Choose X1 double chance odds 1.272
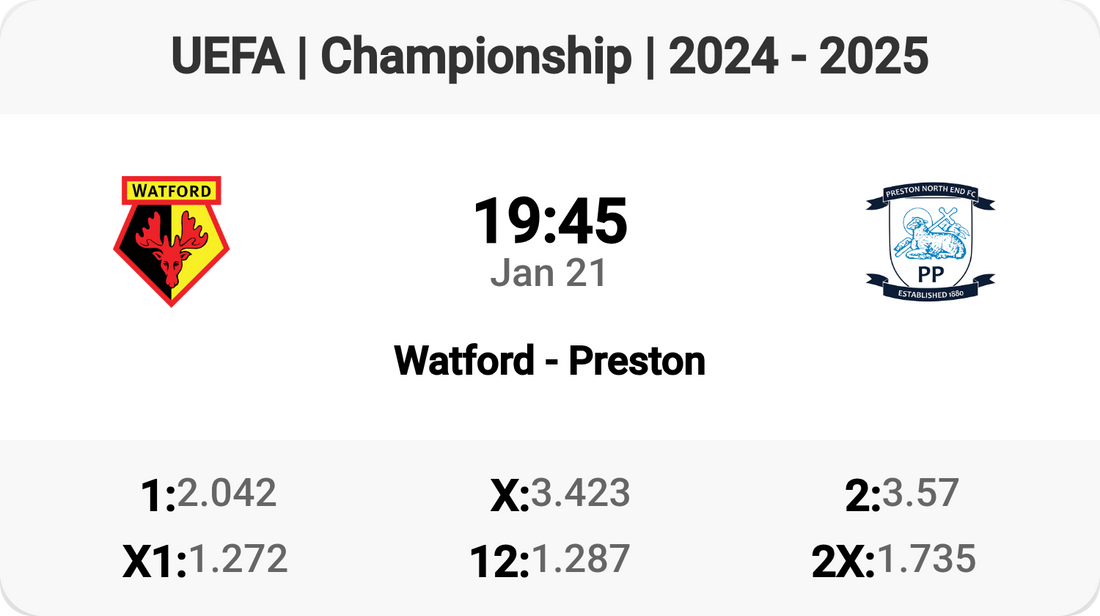The image size is (1100, 616). point(238,559)
